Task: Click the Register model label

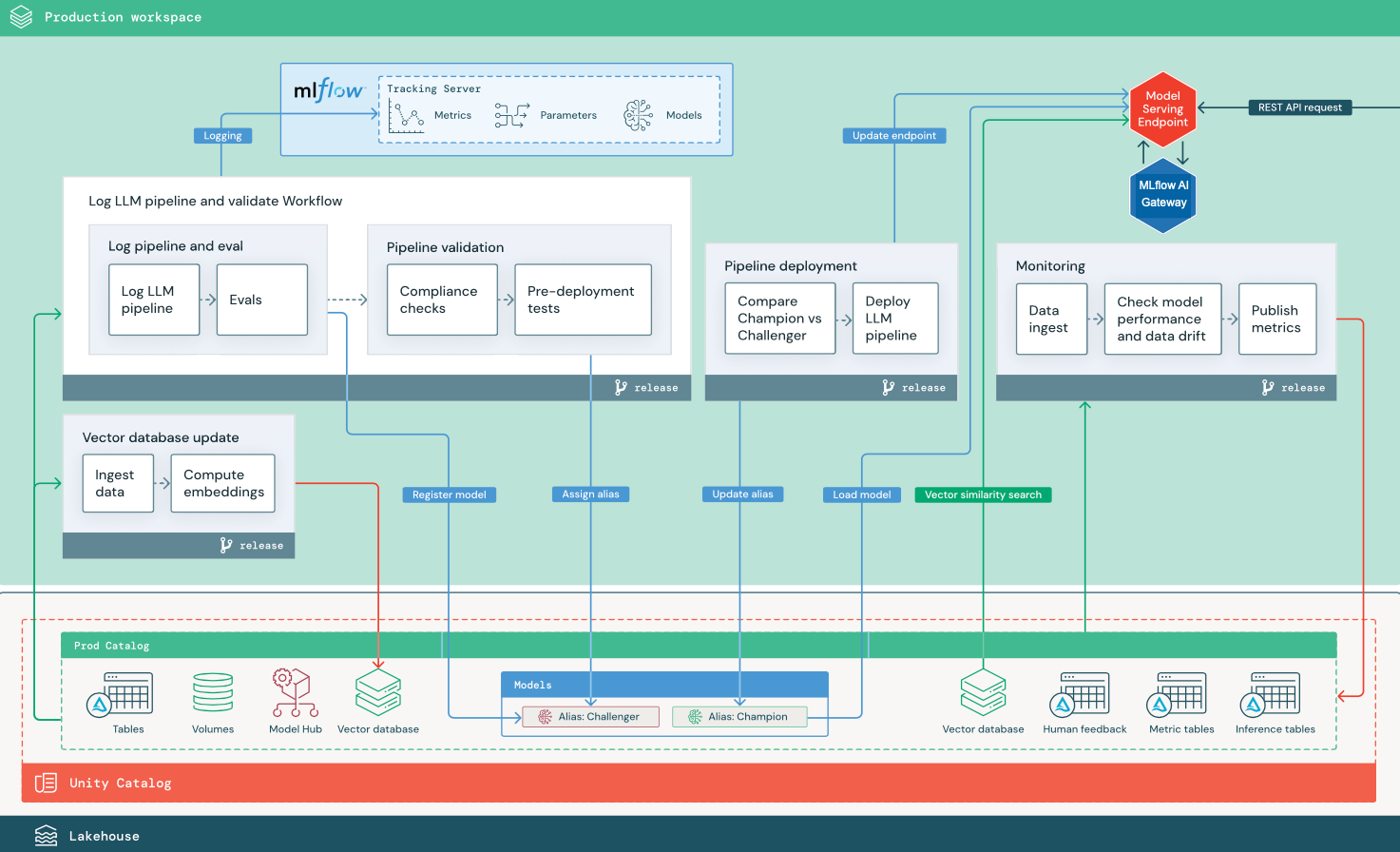Action: (x=449, y=494)
